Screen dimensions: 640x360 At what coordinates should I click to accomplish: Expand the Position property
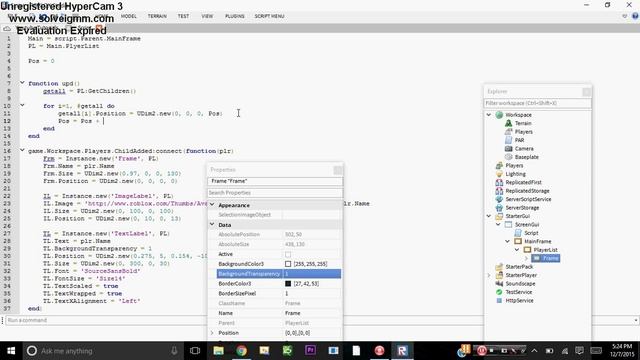212,333
